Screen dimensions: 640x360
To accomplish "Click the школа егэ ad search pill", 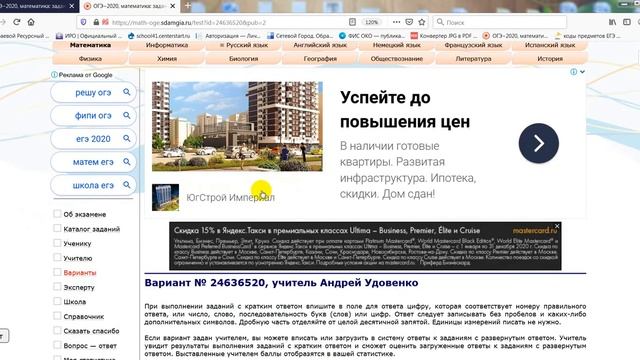I will pos(93,185).
